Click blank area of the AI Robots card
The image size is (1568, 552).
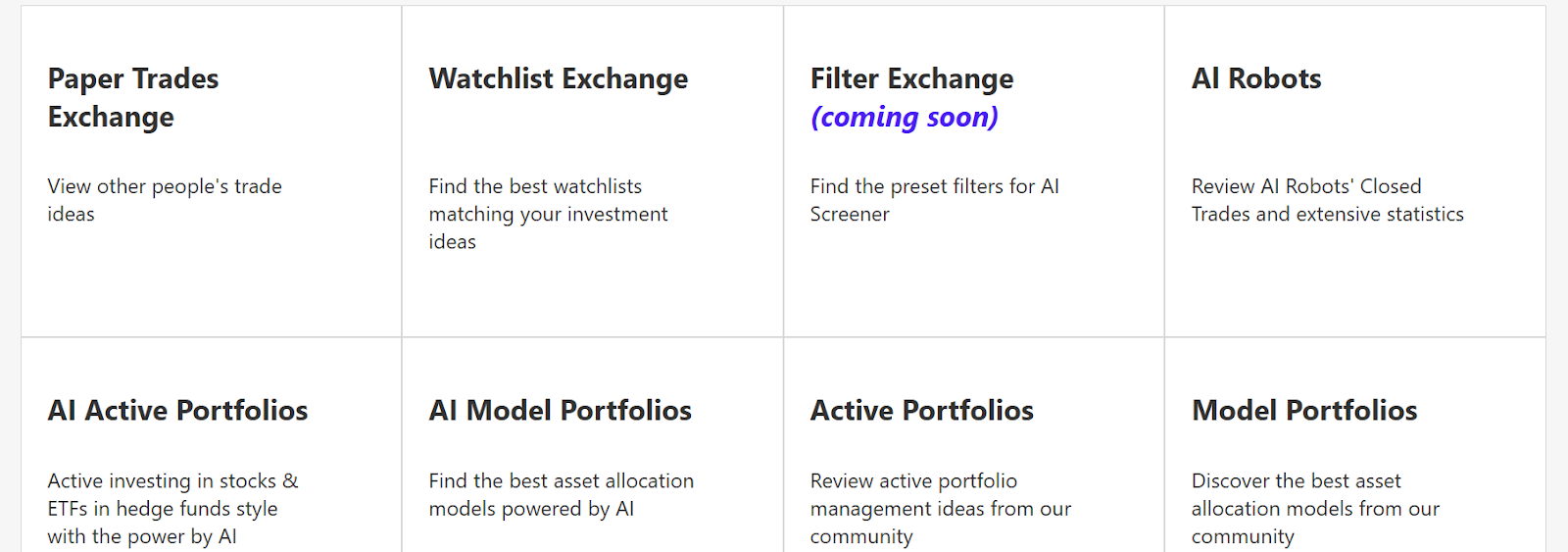(1352, 284)
